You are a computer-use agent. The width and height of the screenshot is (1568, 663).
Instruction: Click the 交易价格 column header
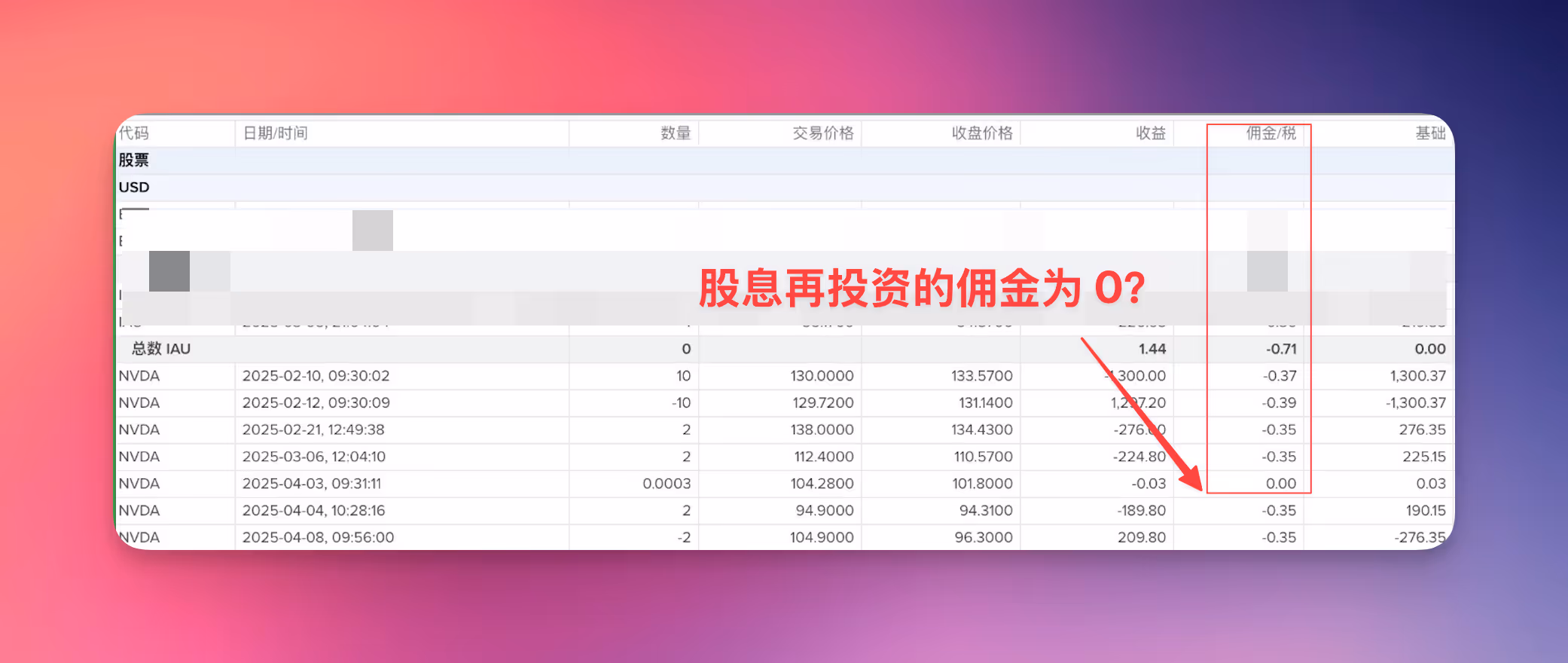822,133
